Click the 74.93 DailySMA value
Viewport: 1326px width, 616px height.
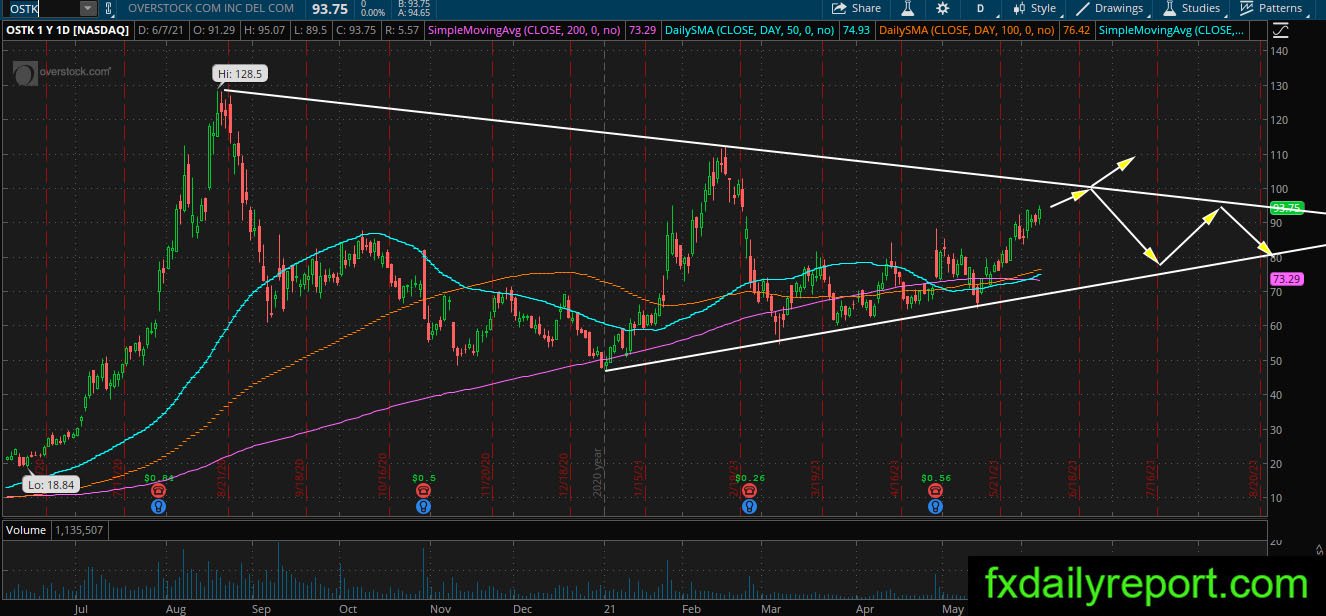(x=855, y=31)
